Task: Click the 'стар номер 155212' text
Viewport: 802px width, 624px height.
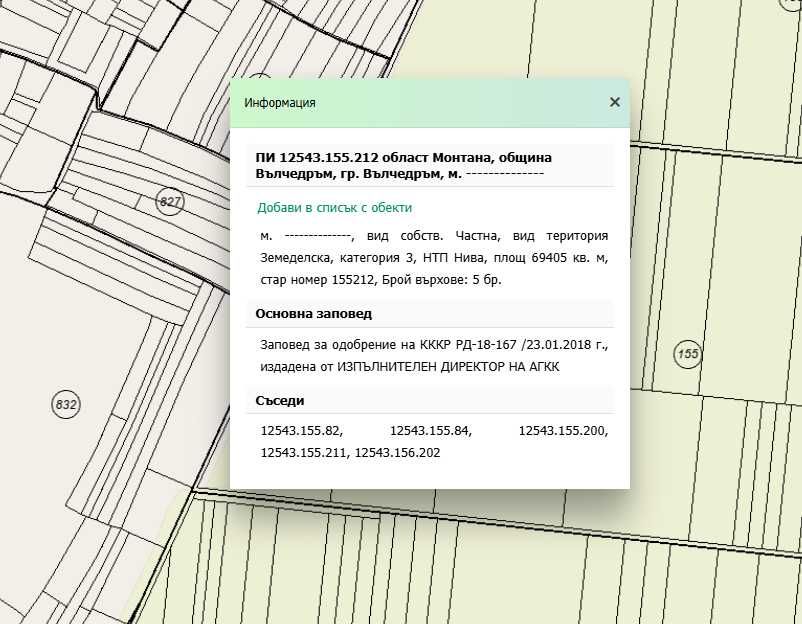Action: [317, 280]
